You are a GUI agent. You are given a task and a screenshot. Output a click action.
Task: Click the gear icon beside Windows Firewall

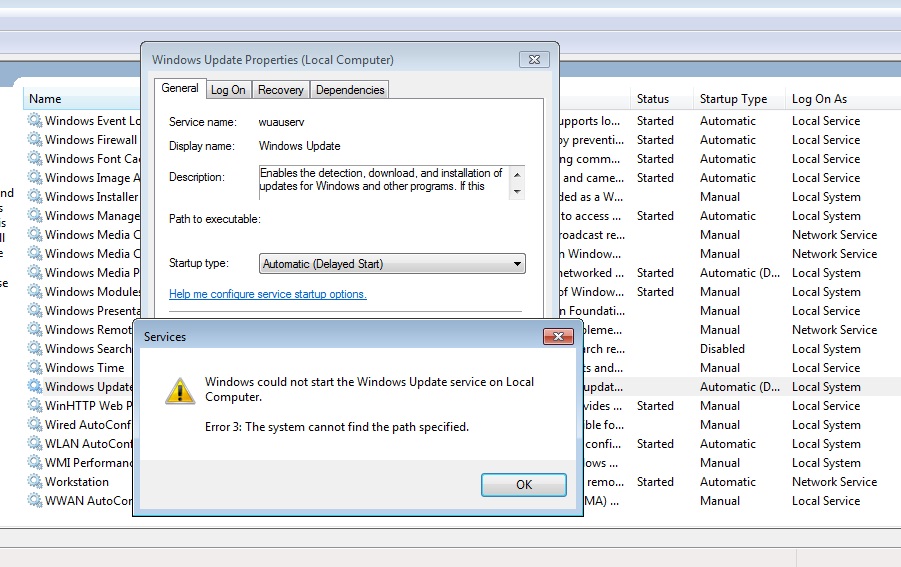click(x=35, y=140)
